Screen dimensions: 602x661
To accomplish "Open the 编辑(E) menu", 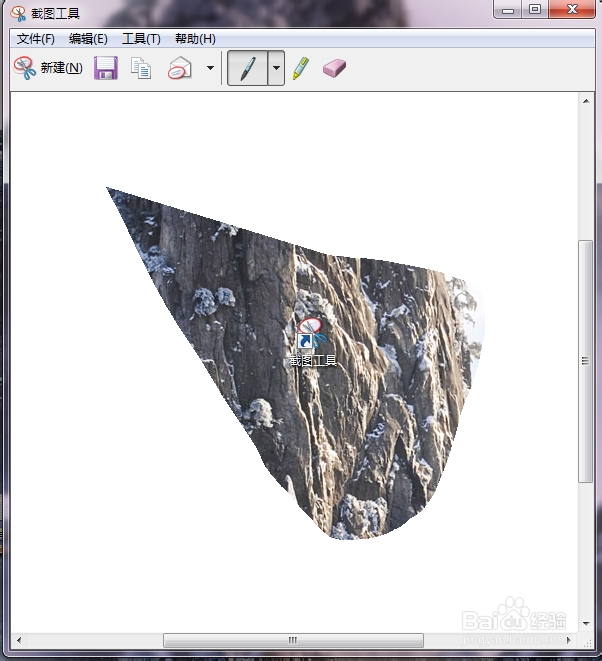I will coord(88,39).
